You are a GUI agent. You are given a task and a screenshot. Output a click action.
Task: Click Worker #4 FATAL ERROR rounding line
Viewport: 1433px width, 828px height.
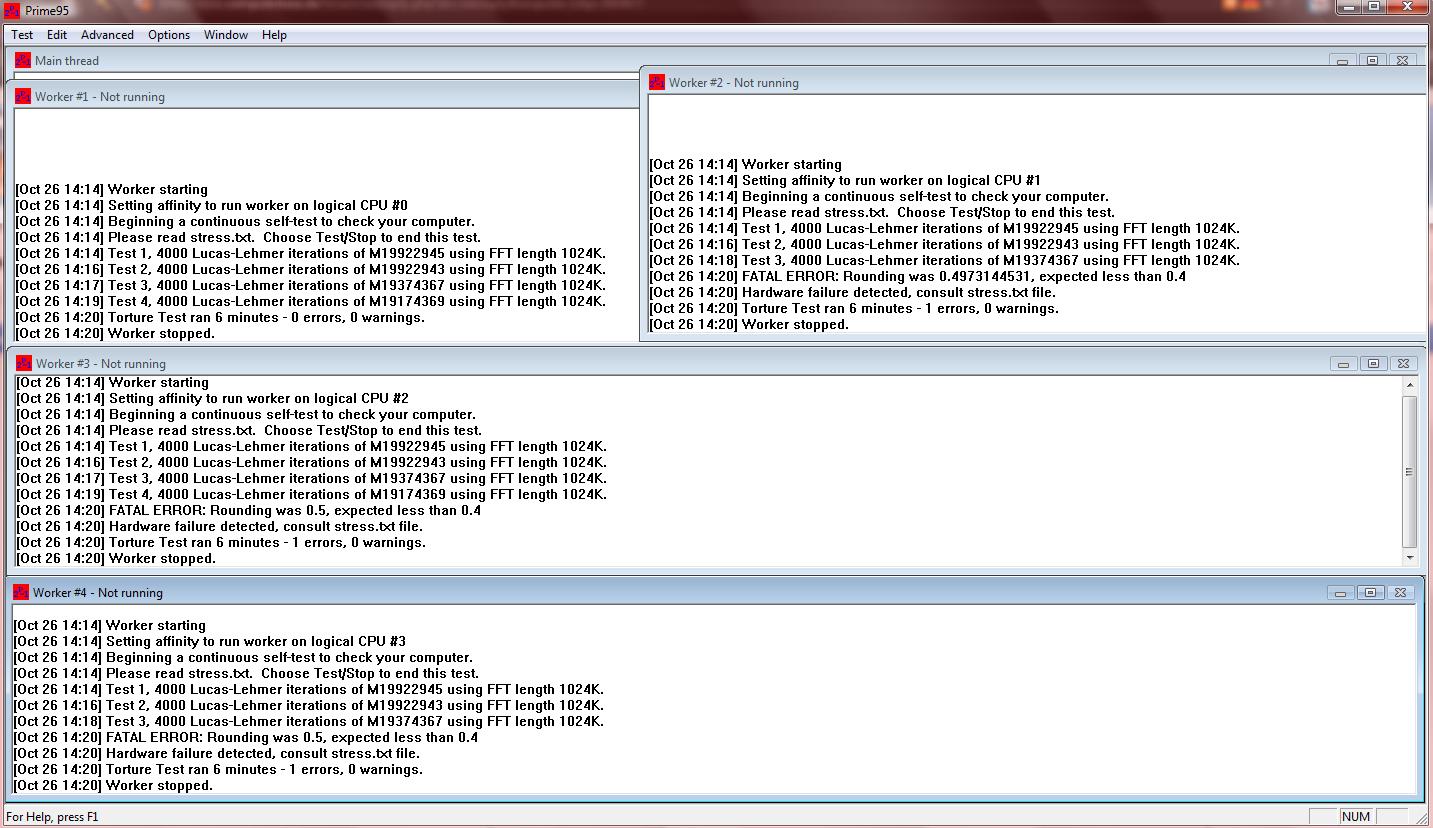click(245, 737)
